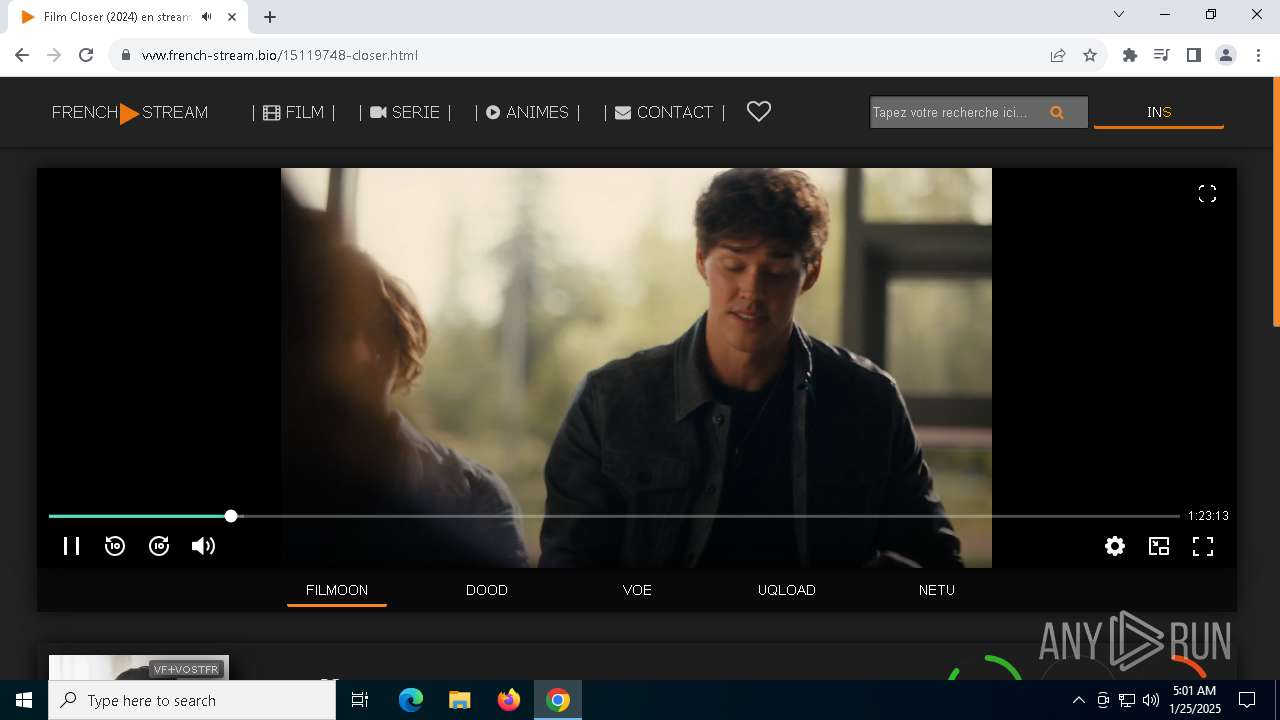Image resolution: width=1280 pixels, height=720 pixels.
Task: Share this page icon in the address bar
Action: (x=1058, y=55)
